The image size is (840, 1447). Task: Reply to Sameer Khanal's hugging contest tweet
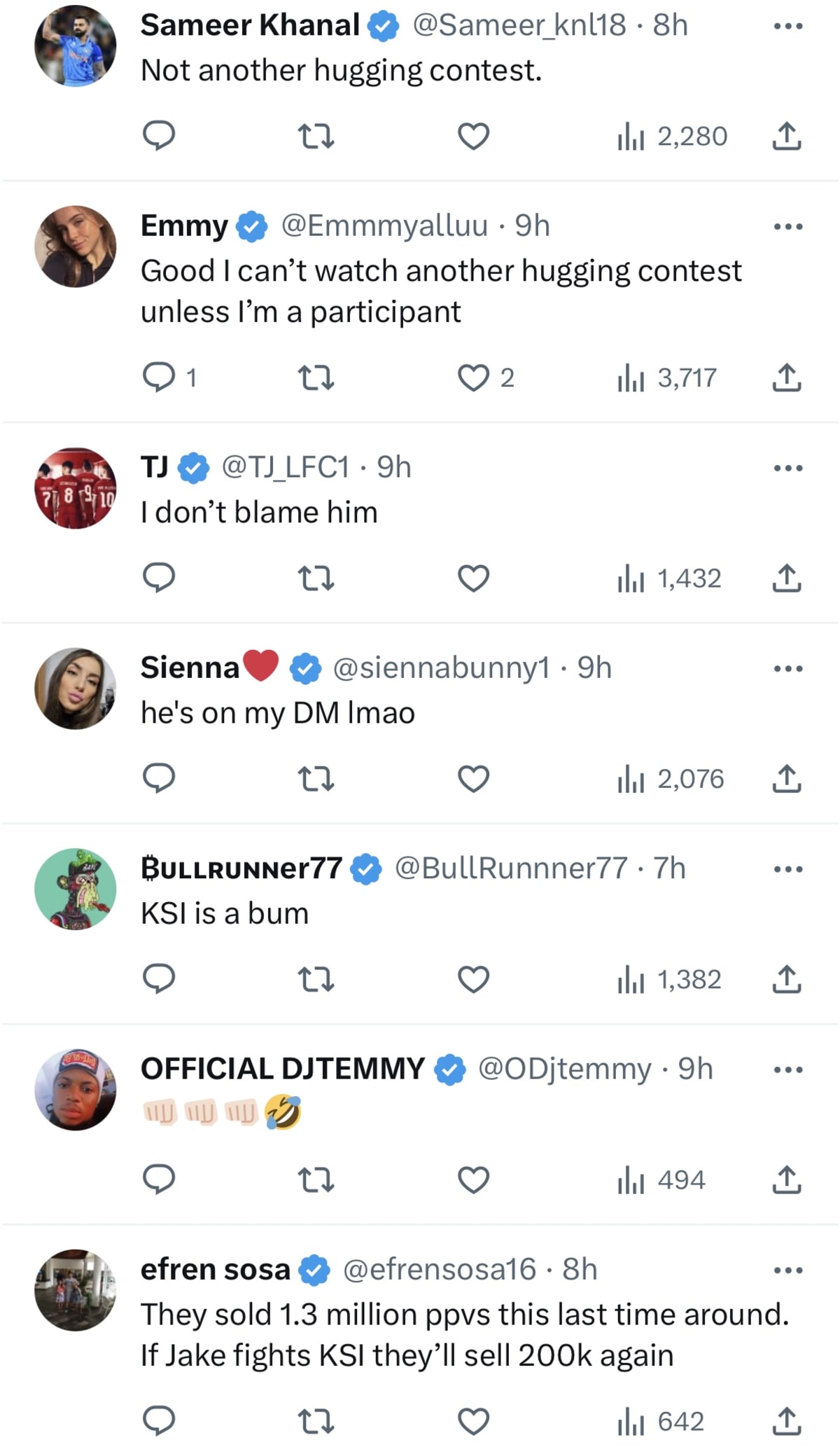coord(158,135)
